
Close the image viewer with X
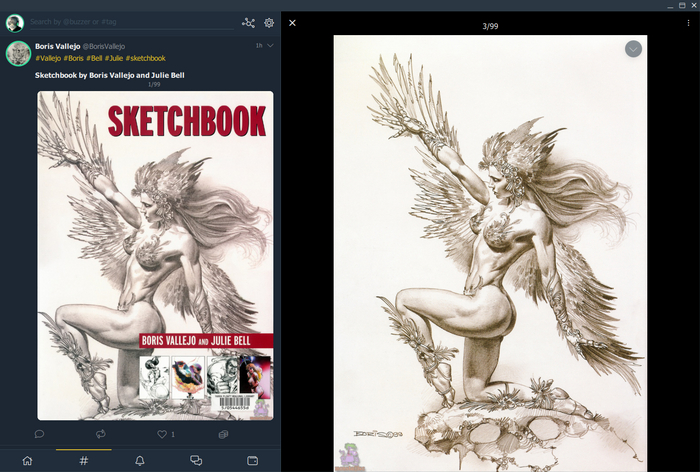292,23
